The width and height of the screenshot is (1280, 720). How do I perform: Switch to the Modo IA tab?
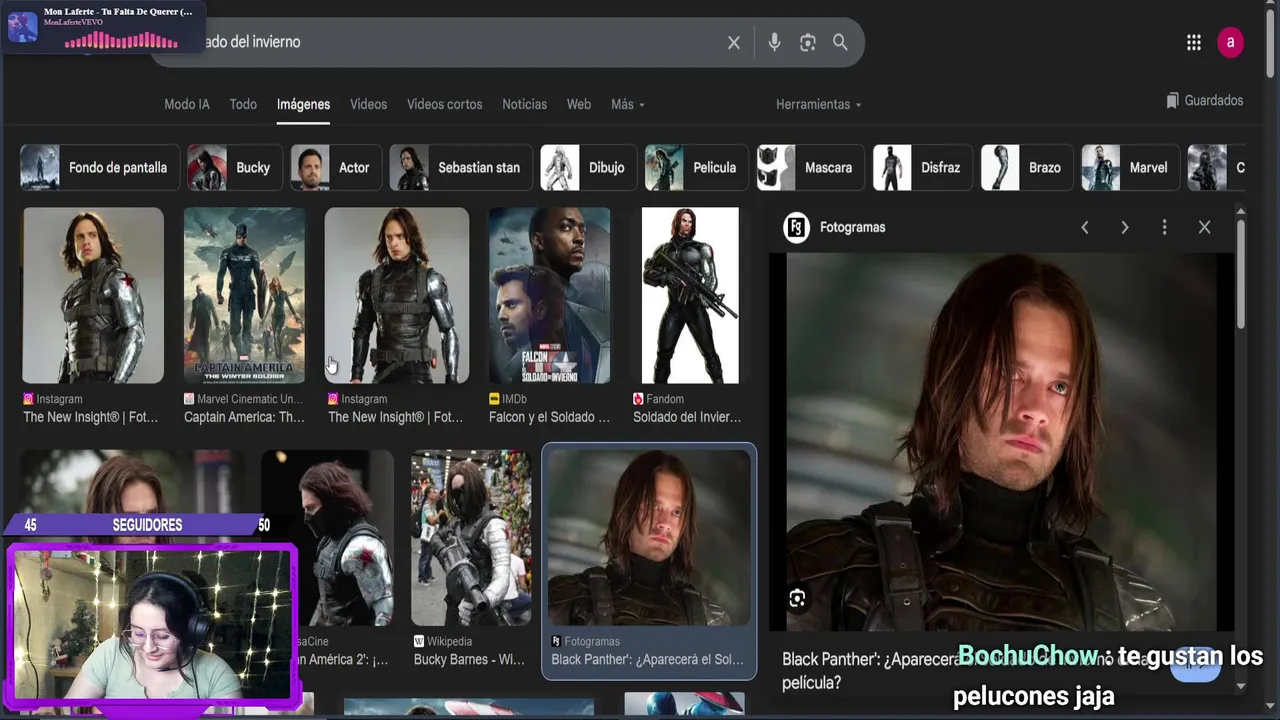click(x=187, y=104)
